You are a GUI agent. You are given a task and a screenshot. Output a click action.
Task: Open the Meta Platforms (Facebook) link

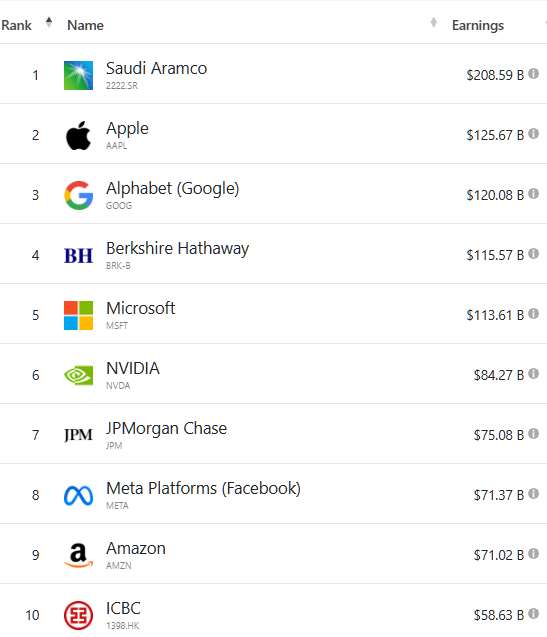click(x=203, y=488)
